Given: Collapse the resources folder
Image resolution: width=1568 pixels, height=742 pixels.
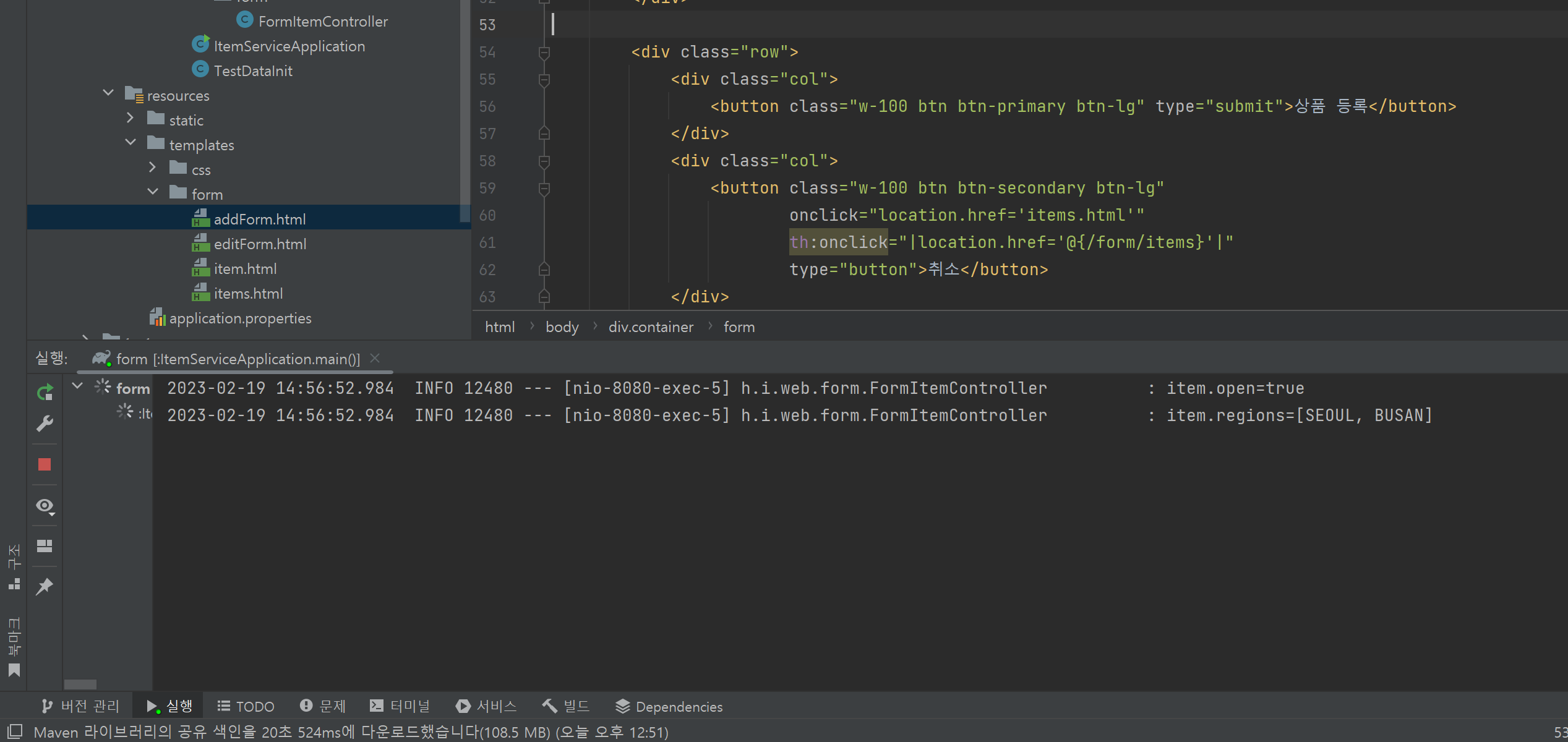Looking at the screenshot, I should point(108,93).
